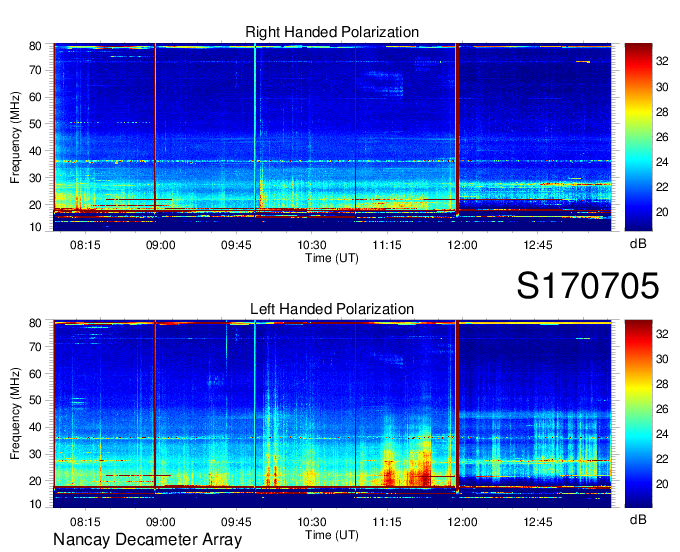Click 70 MHz tick on Left Handed plot
The width and height of the screenshot is (680, 552).
coord(35,347)
